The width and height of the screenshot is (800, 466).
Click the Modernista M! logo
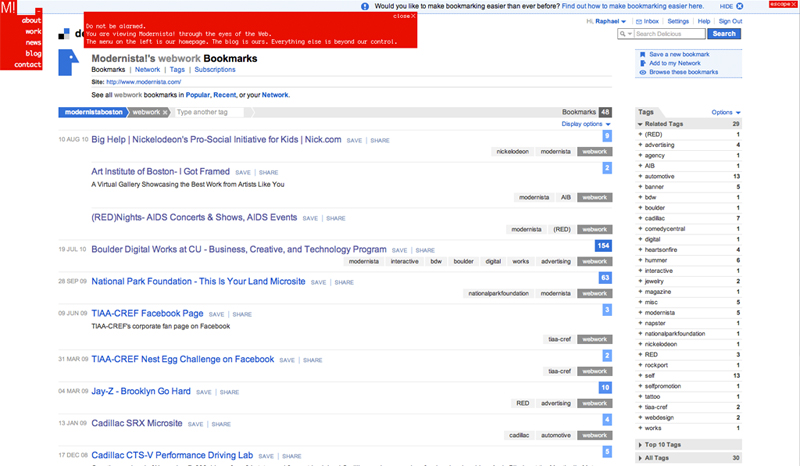point(9,7)
